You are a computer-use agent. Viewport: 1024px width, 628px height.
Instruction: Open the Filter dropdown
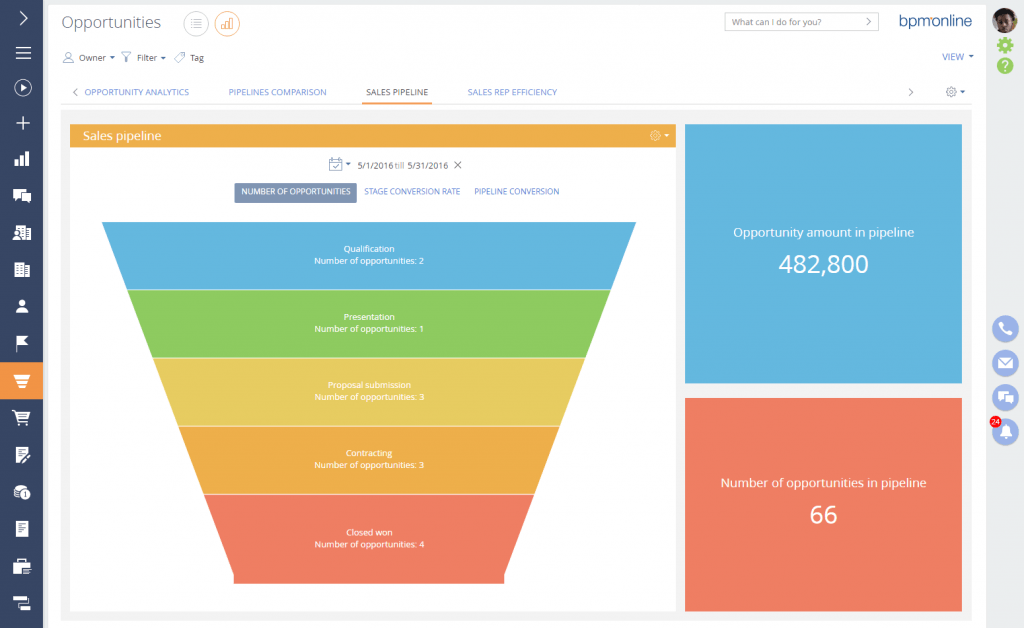pos(144,57)
